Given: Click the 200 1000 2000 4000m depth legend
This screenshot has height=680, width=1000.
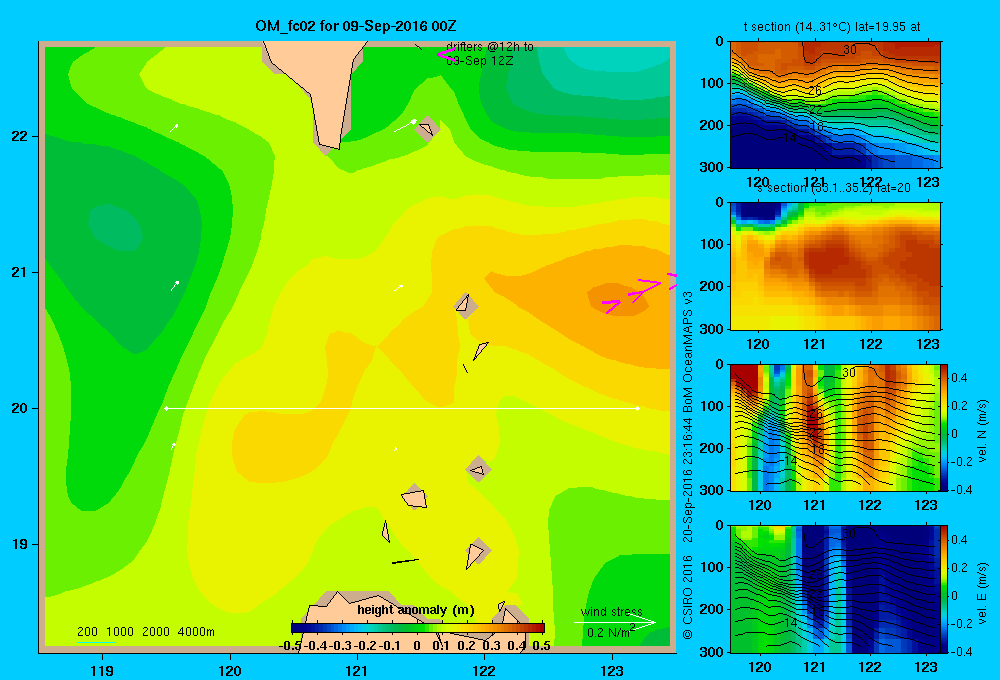Looking at the screenshot, I should [145, 632].
